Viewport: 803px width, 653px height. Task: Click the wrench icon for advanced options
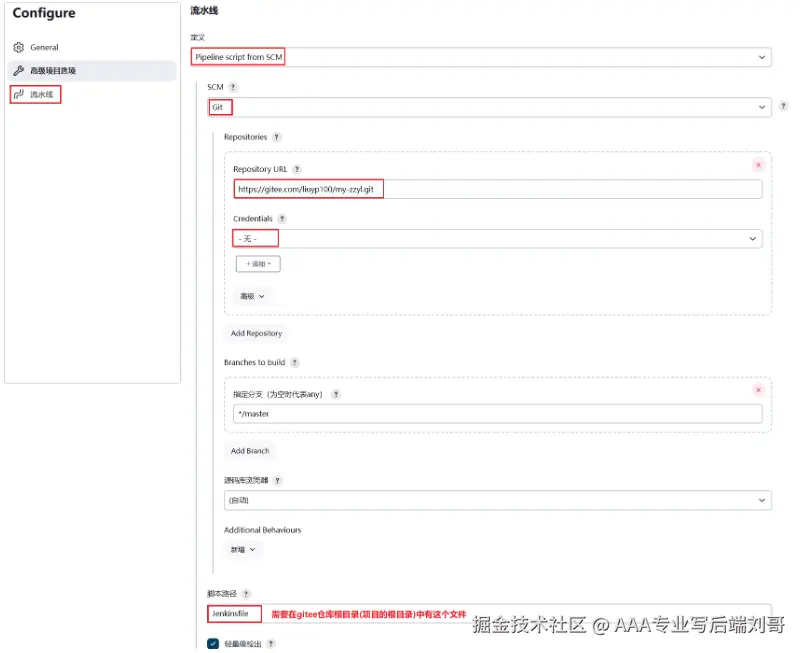click(19, 71)
